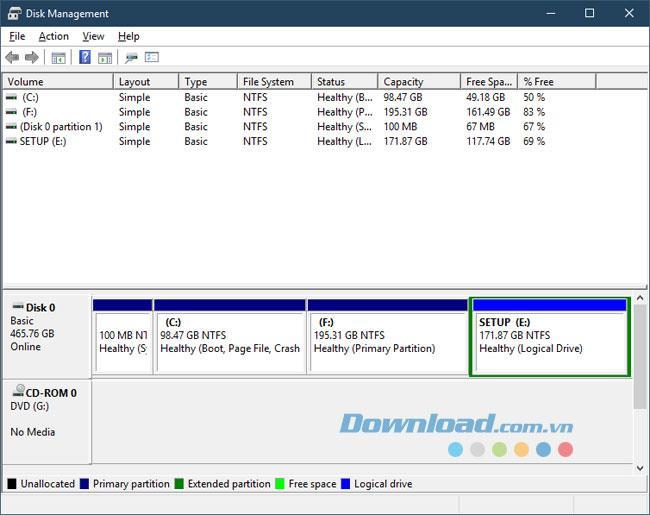Click the Disk Management title bar icon

click(x=14, y=13)
